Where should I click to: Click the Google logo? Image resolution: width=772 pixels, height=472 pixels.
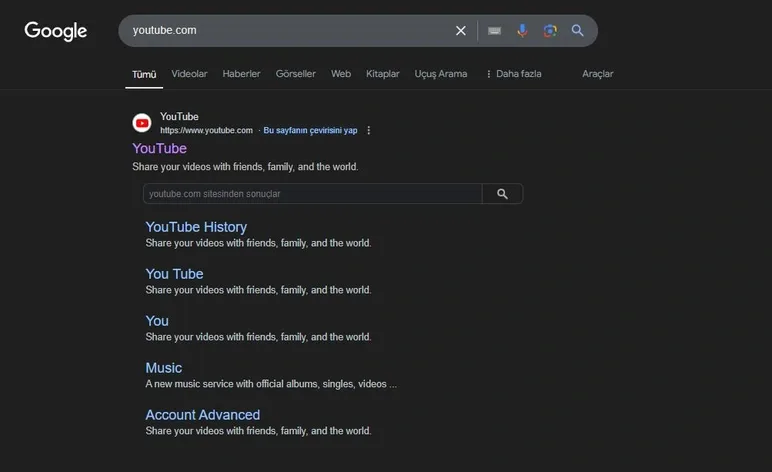pyautogui.click(x=56, y=31)
